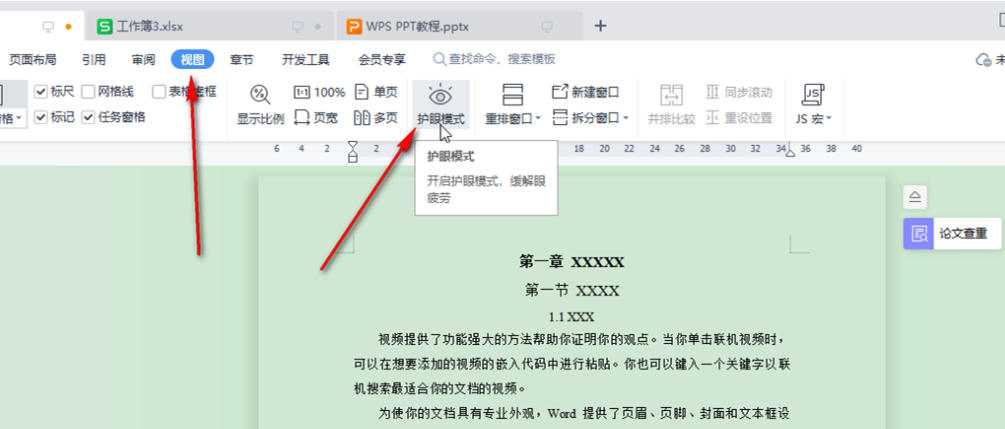Image resolution: width=1005 pixels, height=429 pixels.
Task: Expand the JS 宏 dropdown arrow
Action: 829,119
